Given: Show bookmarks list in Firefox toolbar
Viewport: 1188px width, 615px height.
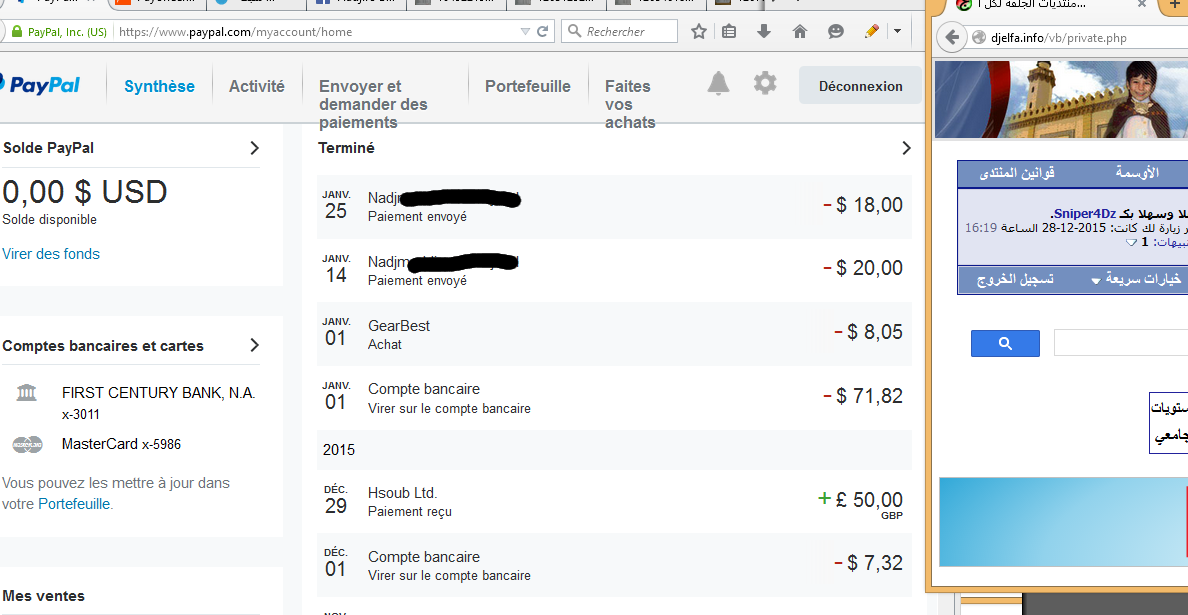Looking at the screenshot, I should 729,31.
